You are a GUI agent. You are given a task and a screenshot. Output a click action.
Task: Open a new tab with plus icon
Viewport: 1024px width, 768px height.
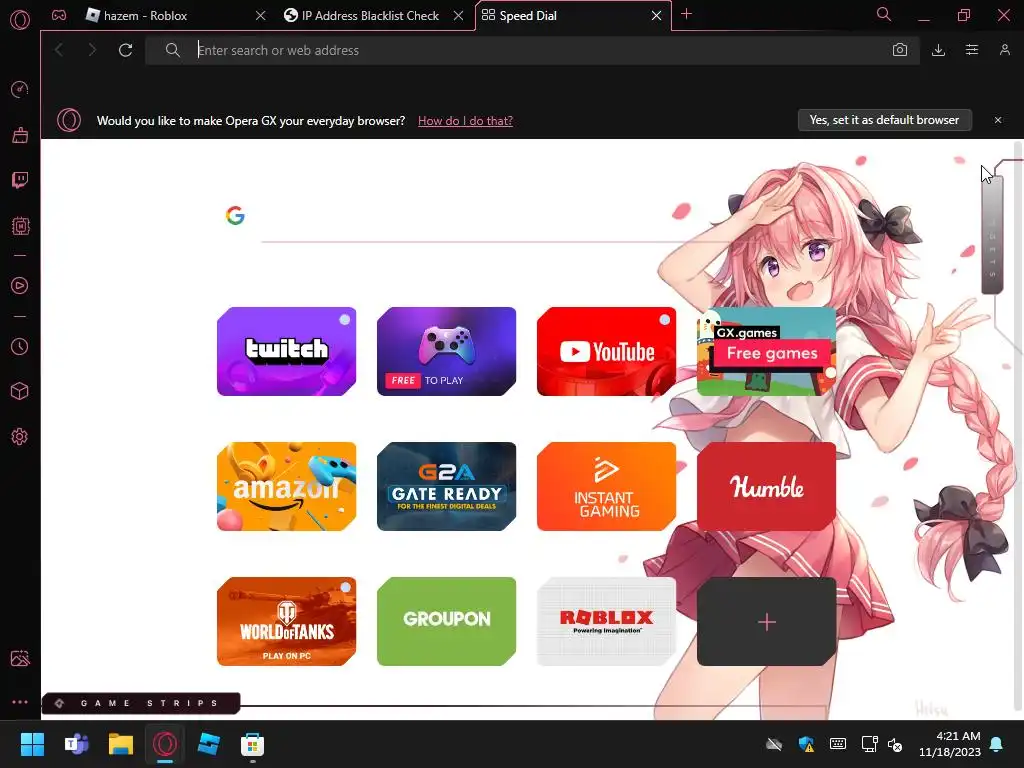click(686, 14)
